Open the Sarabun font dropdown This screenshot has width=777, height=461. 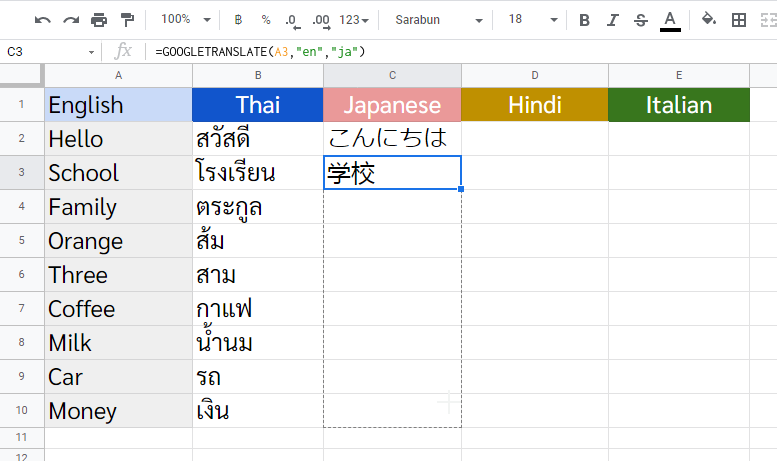pos(439,20)
